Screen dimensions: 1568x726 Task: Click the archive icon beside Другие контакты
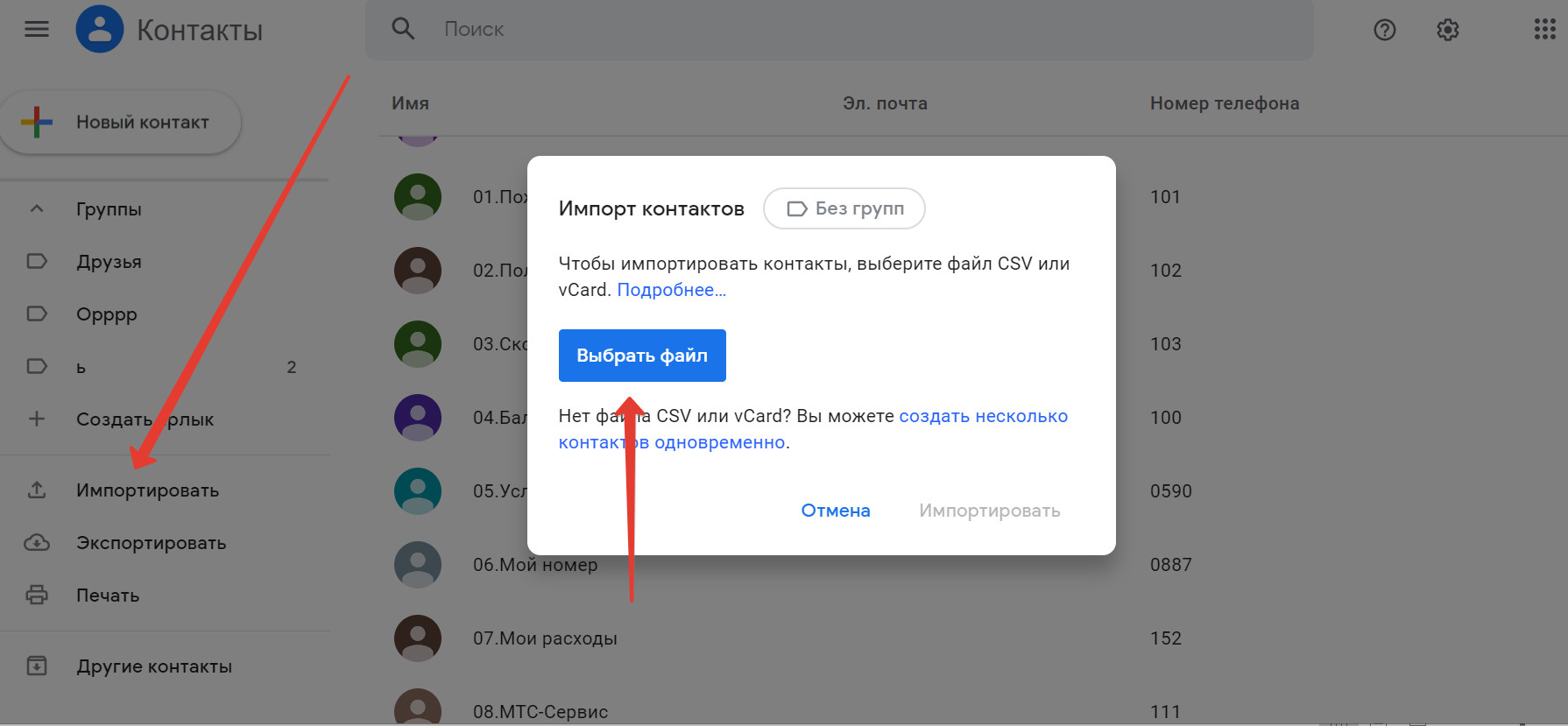(x=37, y=666)
